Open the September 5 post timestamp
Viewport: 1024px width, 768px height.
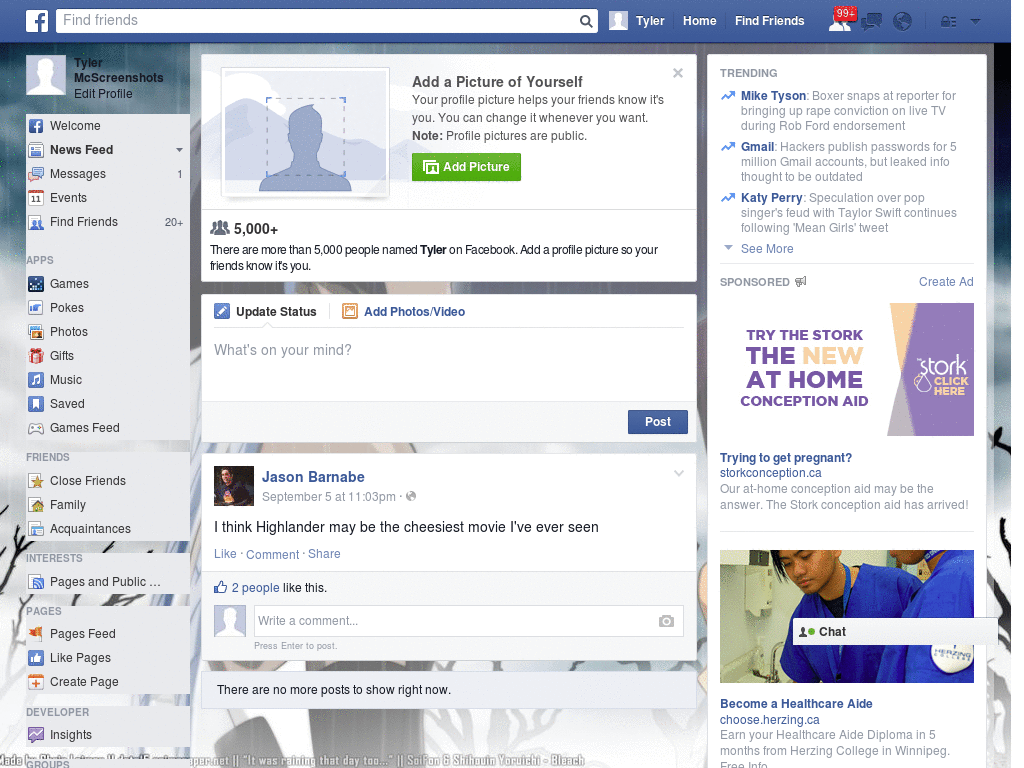(x=328, y=497)
